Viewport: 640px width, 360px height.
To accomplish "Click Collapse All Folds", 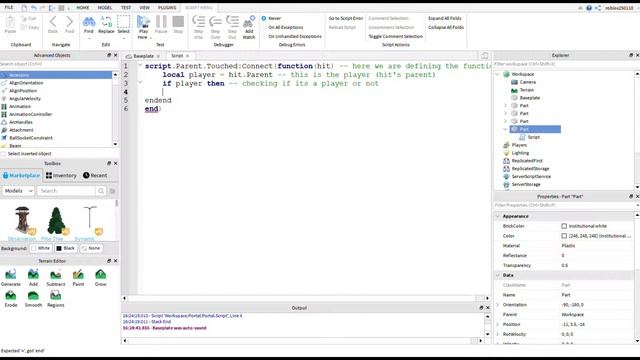I will (446, 27).
